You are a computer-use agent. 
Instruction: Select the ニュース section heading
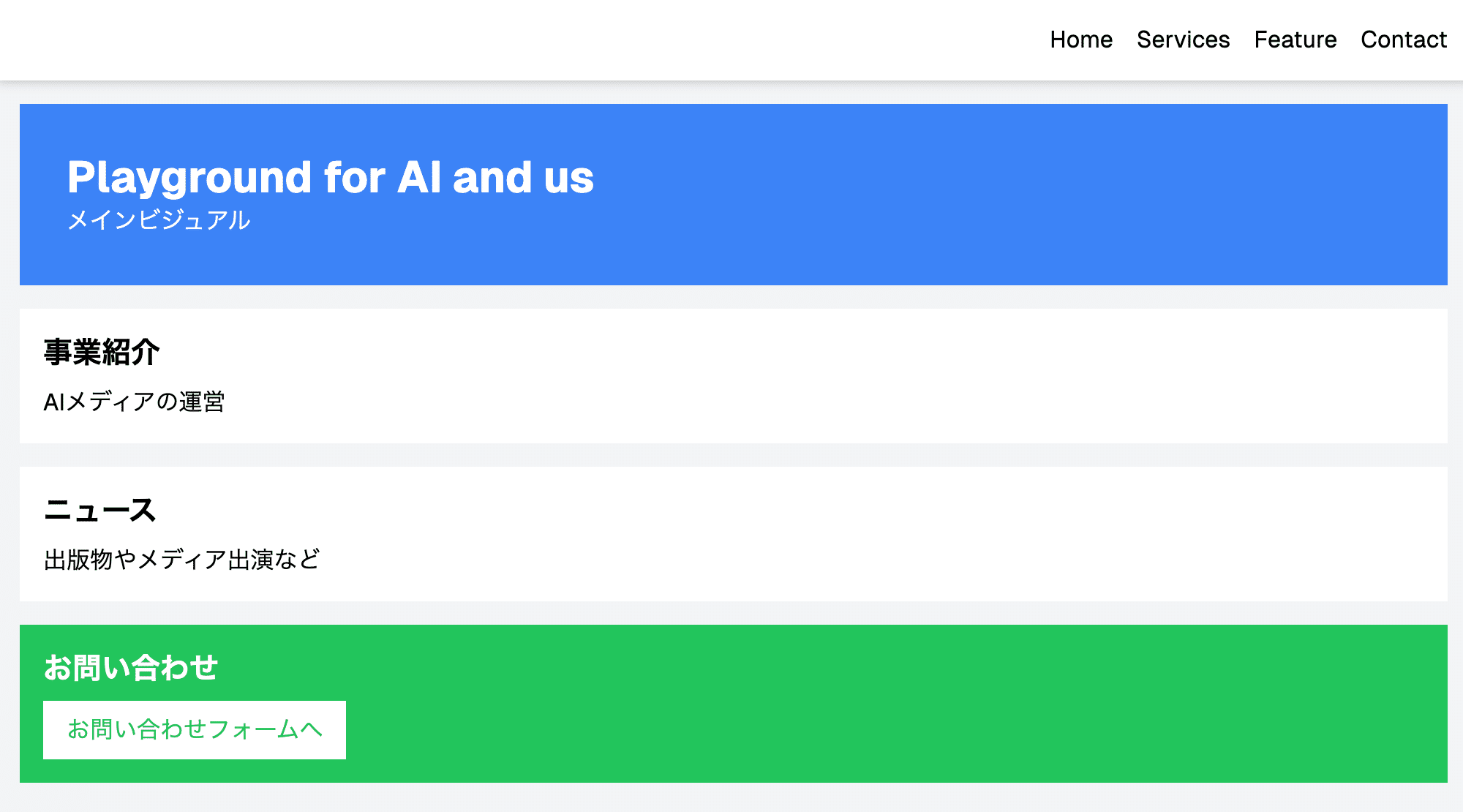[100, 510]
